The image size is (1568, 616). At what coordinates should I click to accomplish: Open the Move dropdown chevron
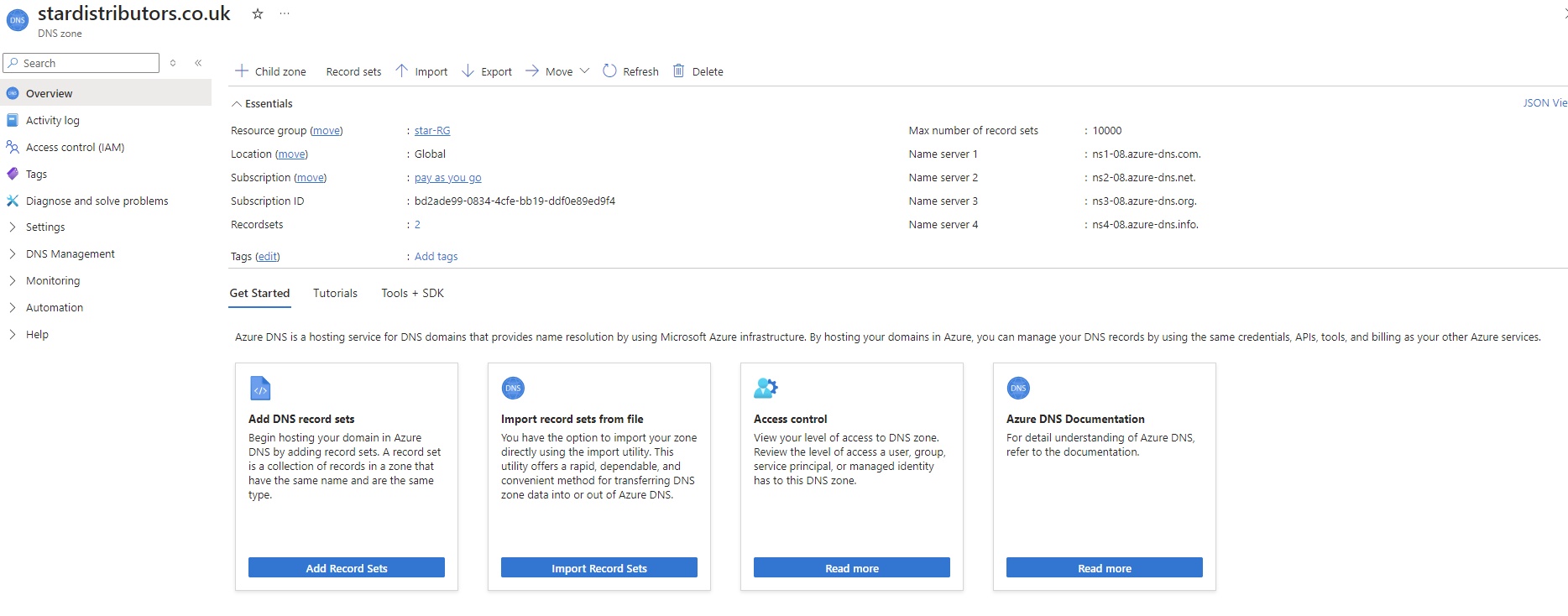tap(585, 70)
